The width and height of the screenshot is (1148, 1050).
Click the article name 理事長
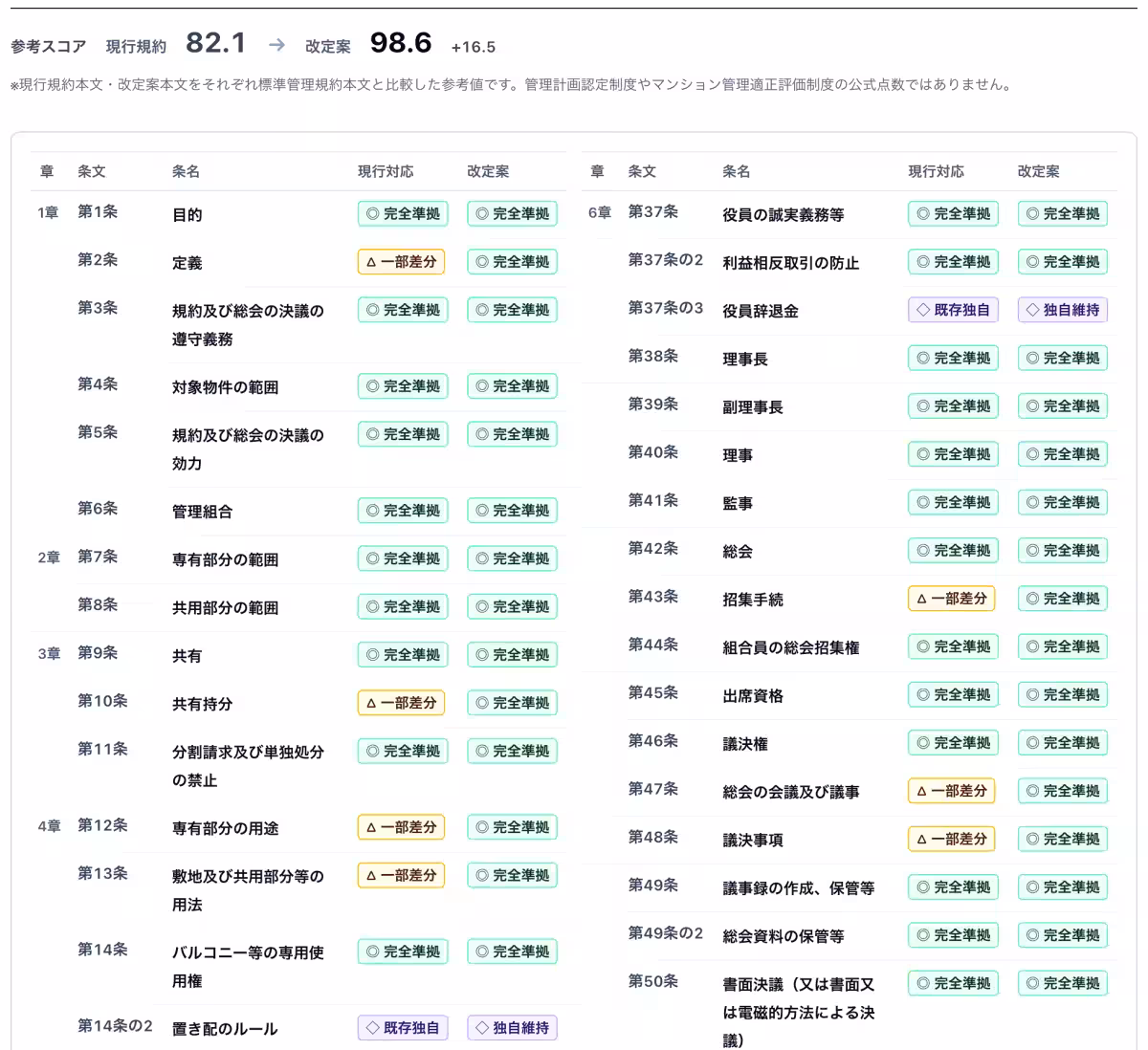click(745, 360)
